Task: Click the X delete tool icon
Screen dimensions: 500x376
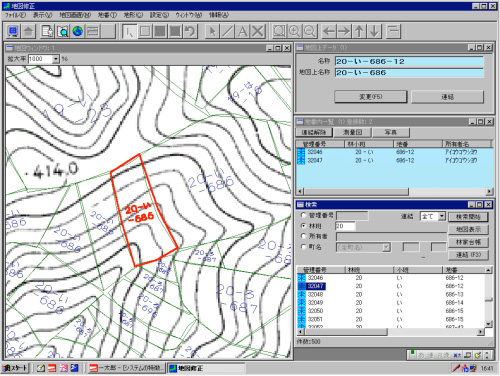Action: [258, 32]
